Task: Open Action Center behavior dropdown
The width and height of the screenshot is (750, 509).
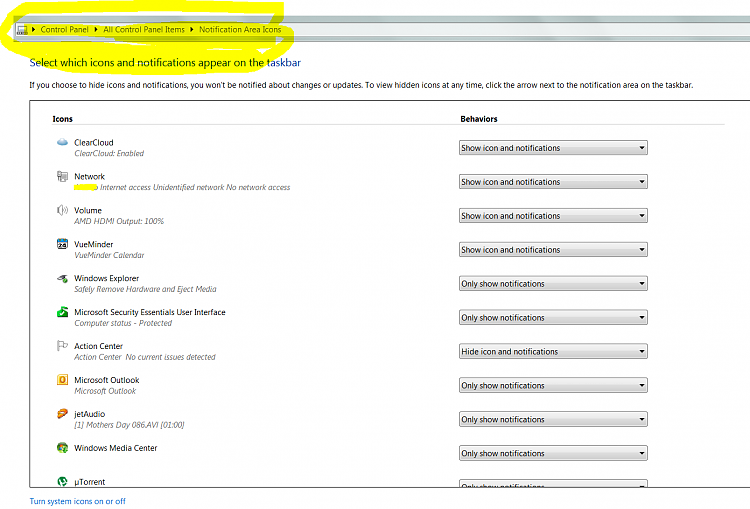Action: click(x=553, y=352)
